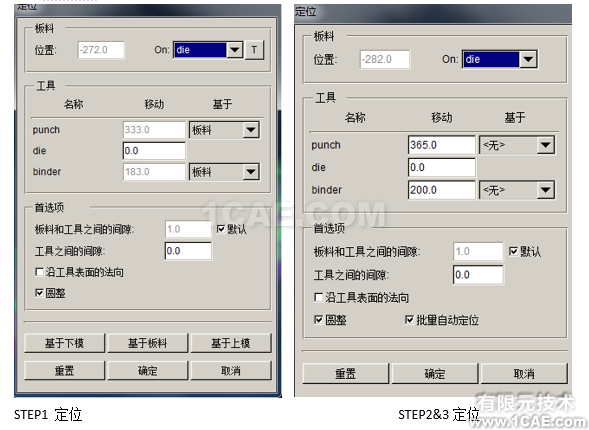Toggle the 默认 checkbox in the left dialog
589x430 pixels.
[221, 229]
